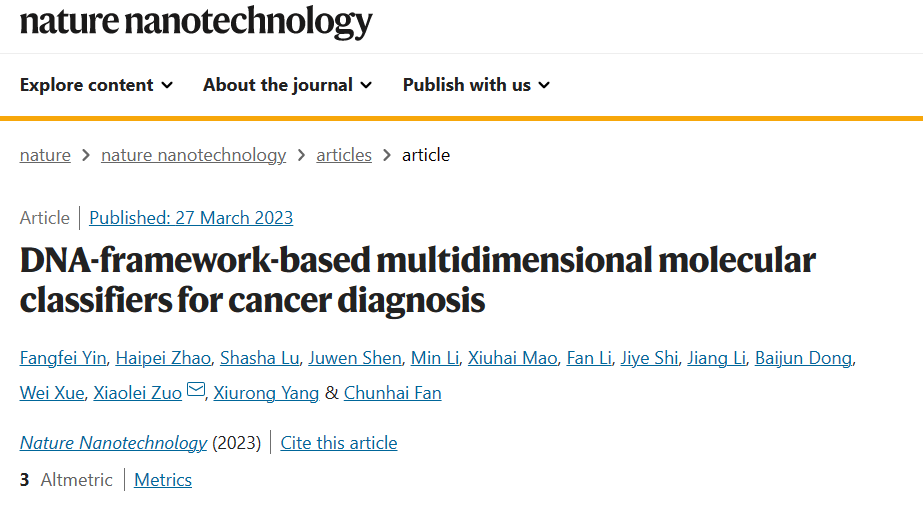Click the Published: 27 March 2023 link
Image resolution: width=923 pixels, height=511 pixels.
click(x=191, y=218)
